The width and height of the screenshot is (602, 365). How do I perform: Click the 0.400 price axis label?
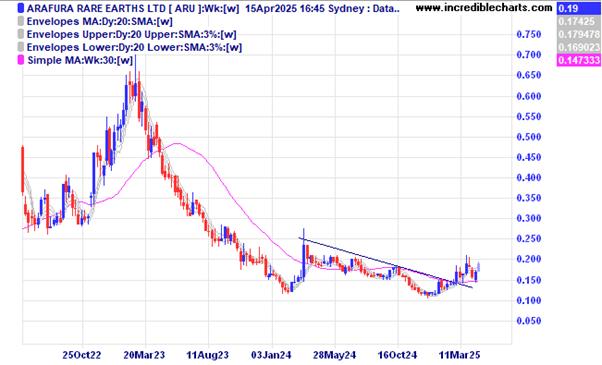[x=529, y=178]
